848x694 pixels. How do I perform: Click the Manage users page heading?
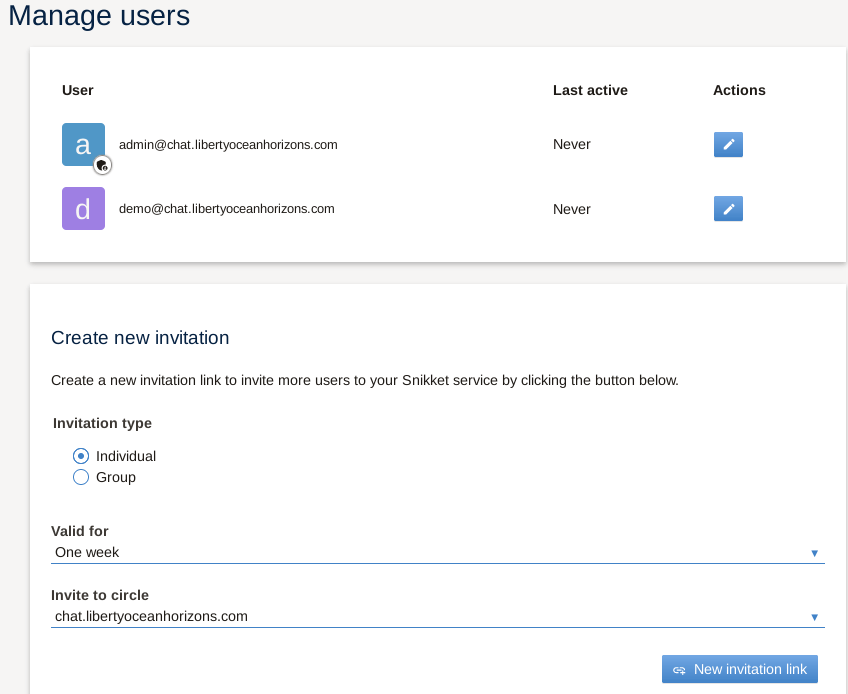pyautogui.click(x=99, y=16)
